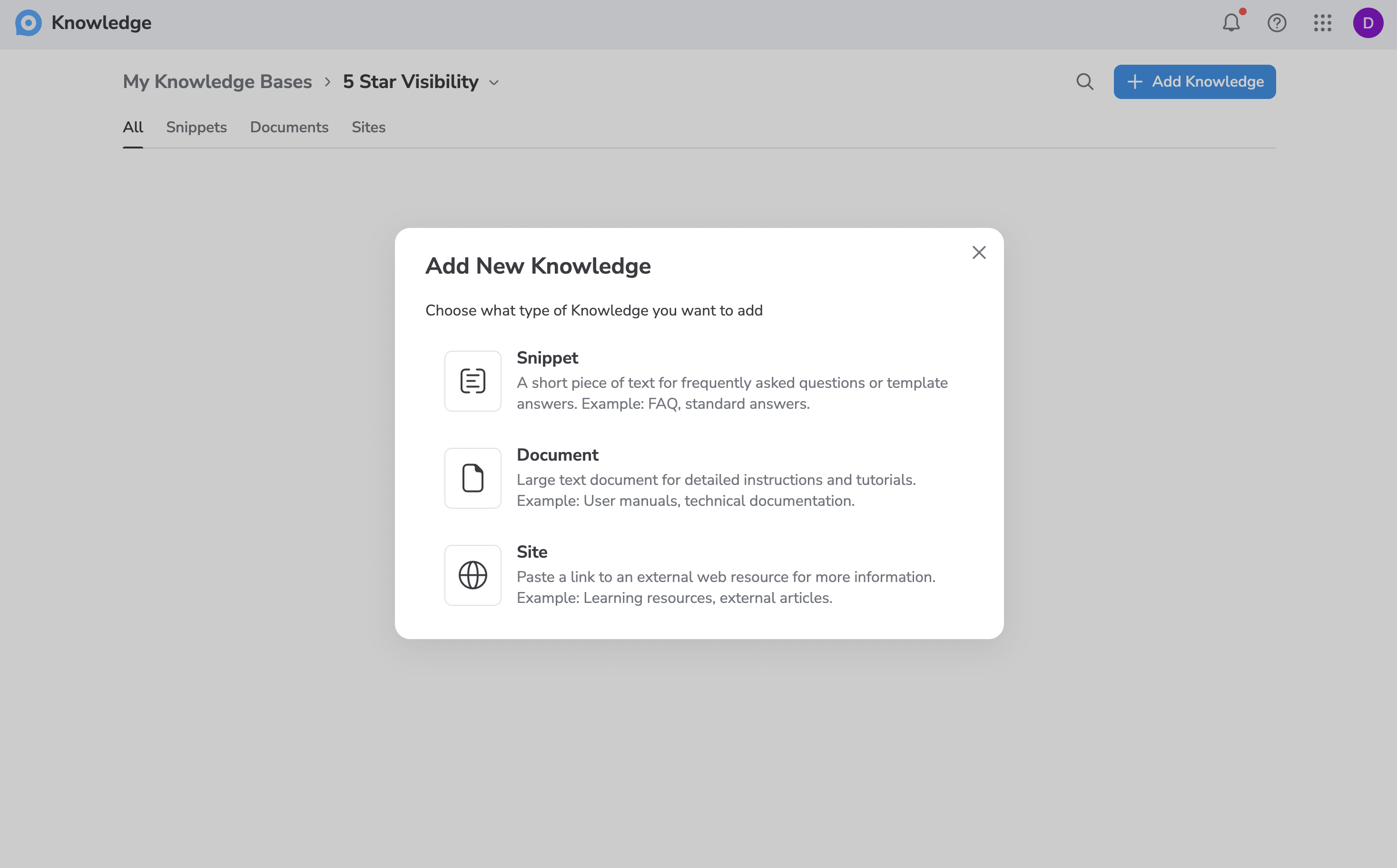The height and width of the screenshot is (868, 1397).
Task: Open the apps grid menu
Action: 1322,23
